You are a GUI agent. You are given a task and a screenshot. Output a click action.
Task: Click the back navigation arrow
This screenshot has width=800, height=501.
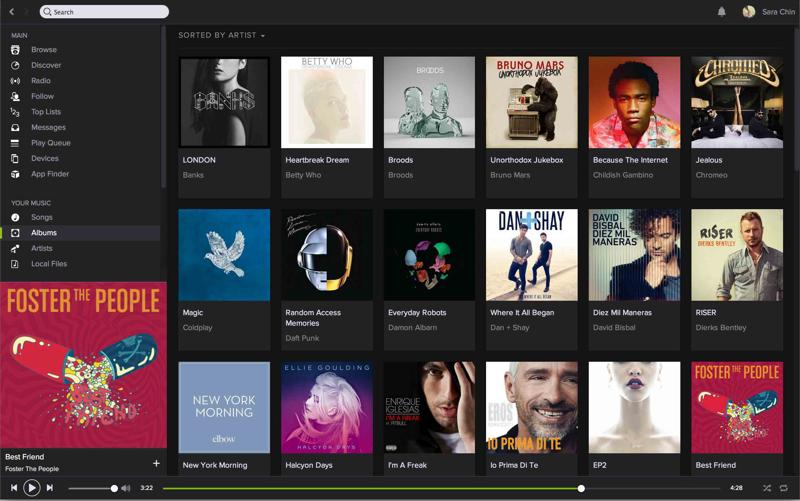12,11
